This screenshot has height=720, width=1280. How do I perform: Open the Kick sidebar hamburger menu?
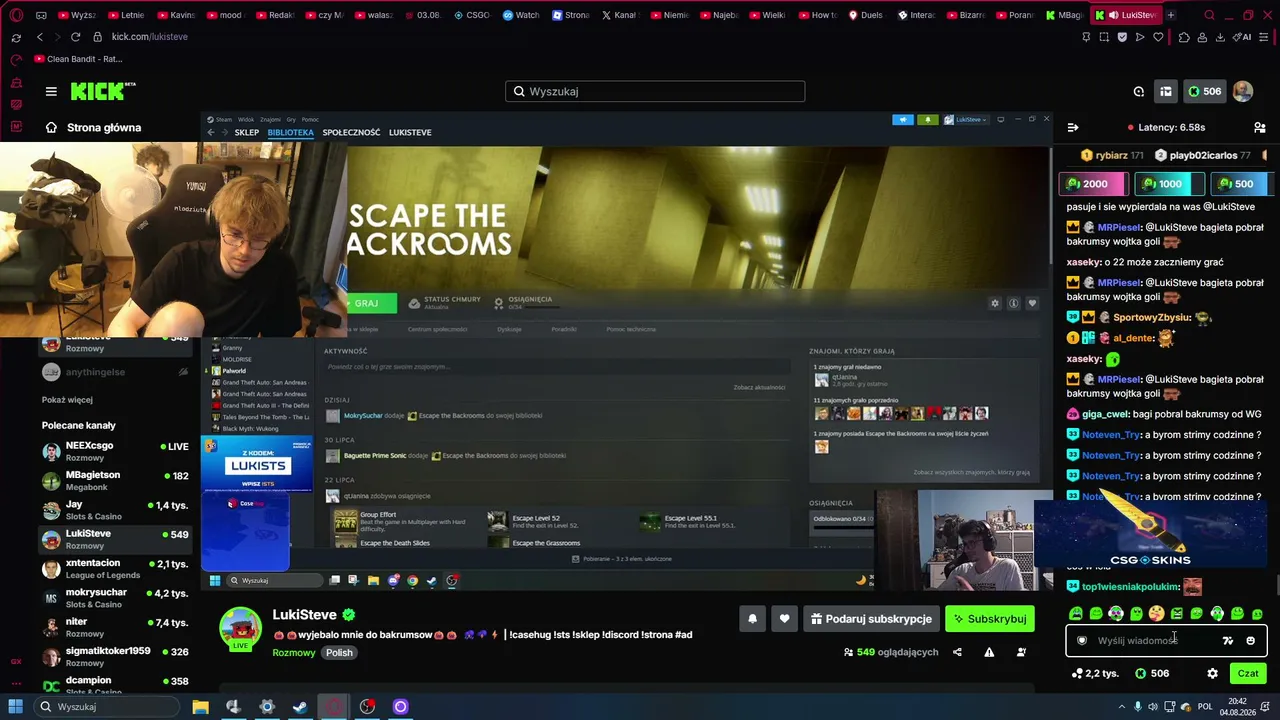pyautogui.click(x=51, y=91)
